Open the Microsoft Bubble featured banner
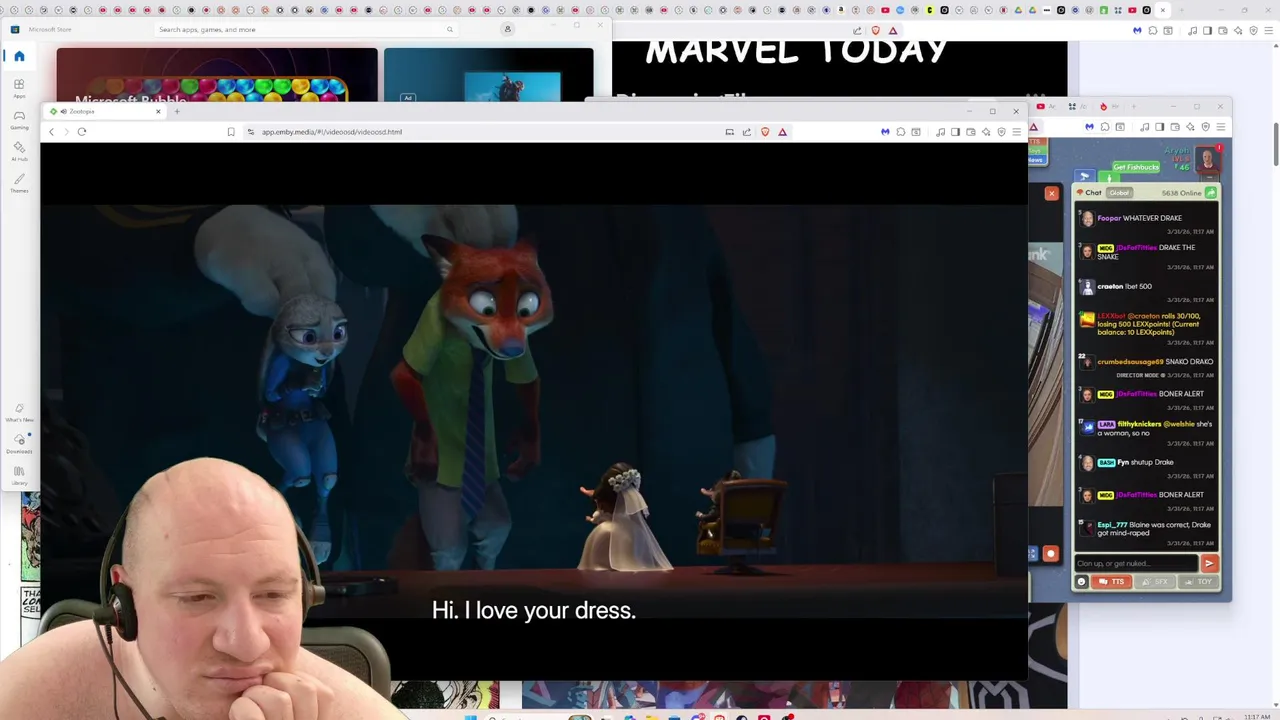The width and height of the screenshot is (1280, 720). pyautogui.click(x=217, y=75)
